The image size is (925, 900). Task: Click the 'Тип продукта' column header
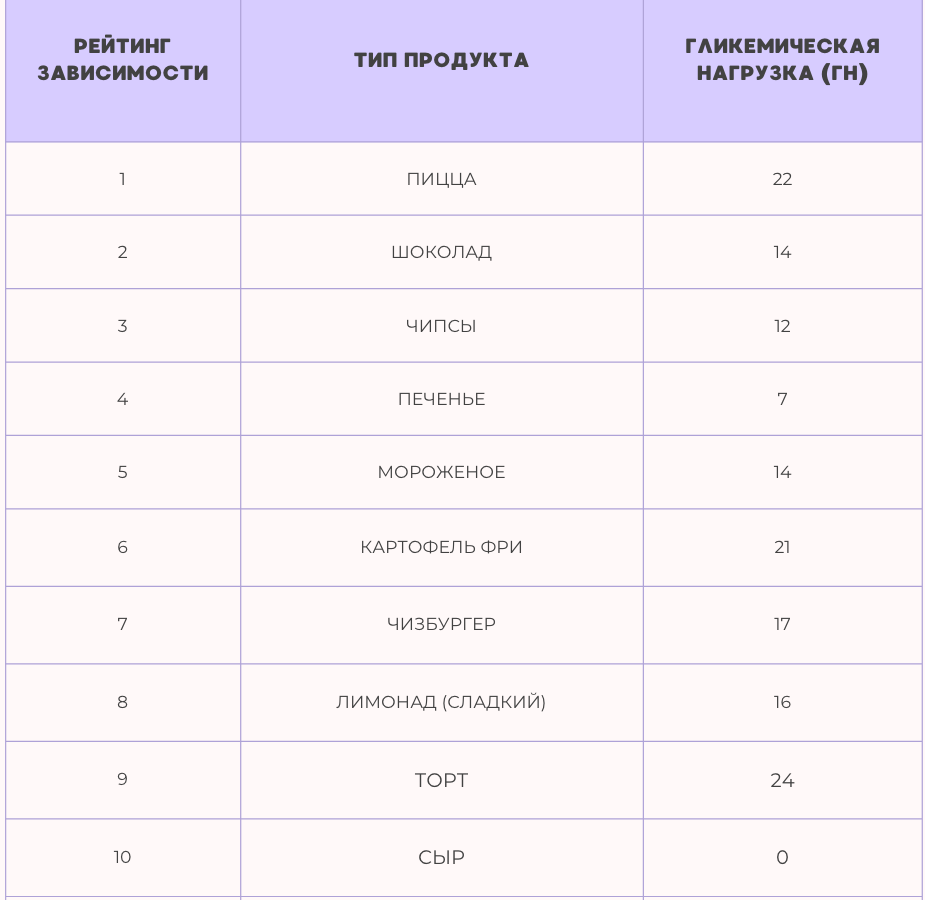click(441, 60)
